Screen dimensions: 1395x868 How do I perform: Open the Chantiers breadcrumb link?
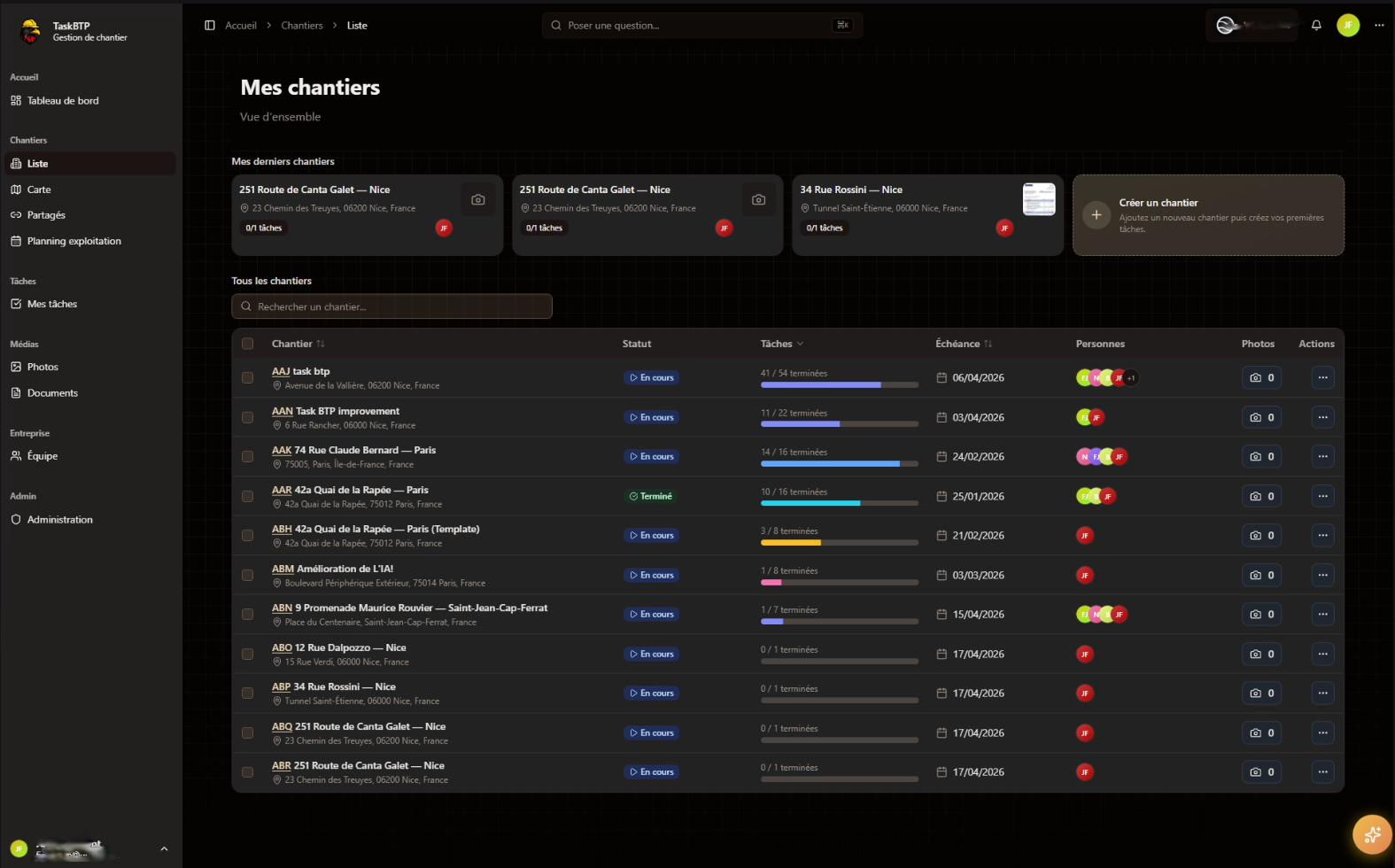(302, 26)
